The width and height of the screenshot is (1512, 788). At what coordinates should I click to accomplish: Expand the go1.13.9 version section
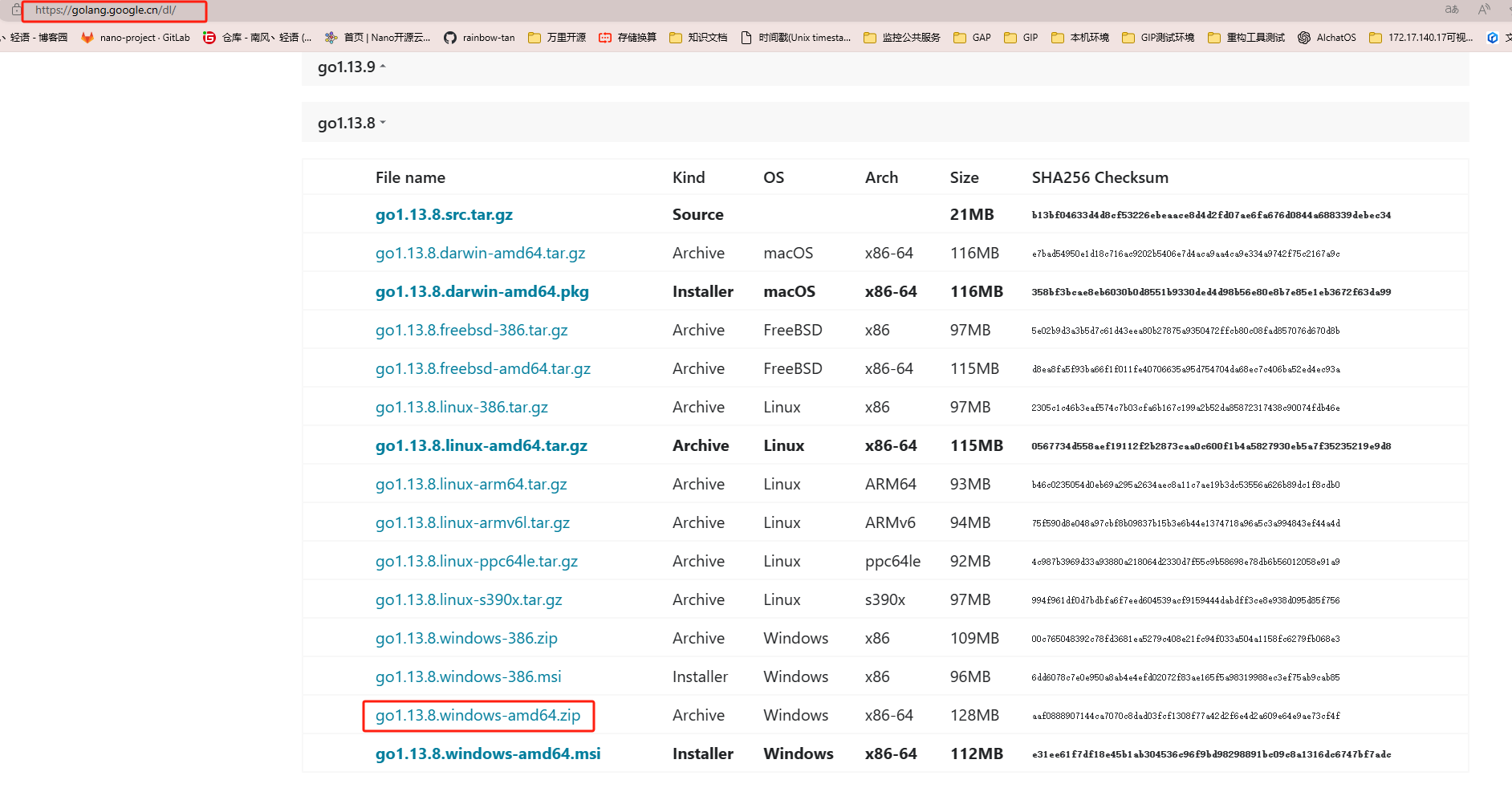[x=352, y=67]
